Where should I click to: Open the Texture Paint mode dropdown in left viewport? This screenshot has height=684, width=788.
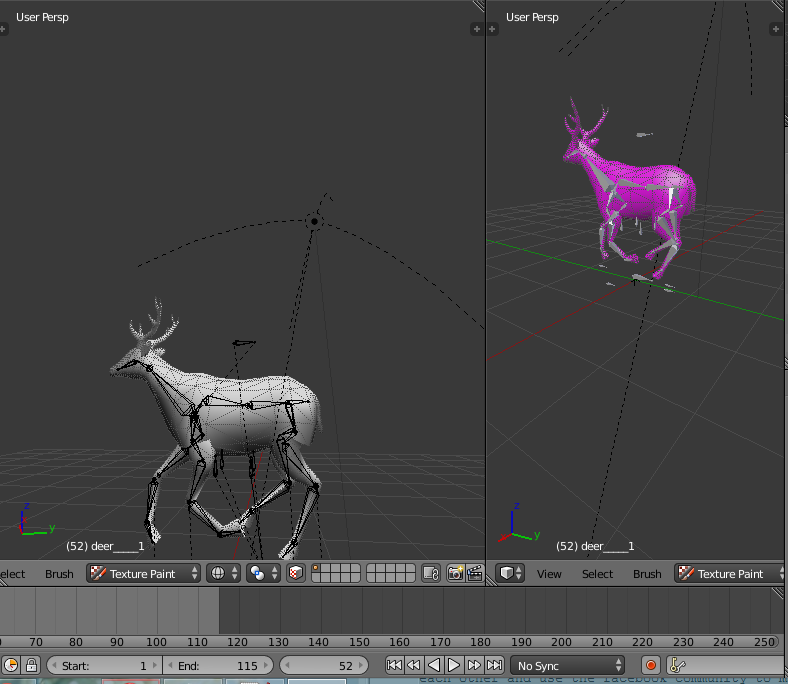tap(143, 573)
